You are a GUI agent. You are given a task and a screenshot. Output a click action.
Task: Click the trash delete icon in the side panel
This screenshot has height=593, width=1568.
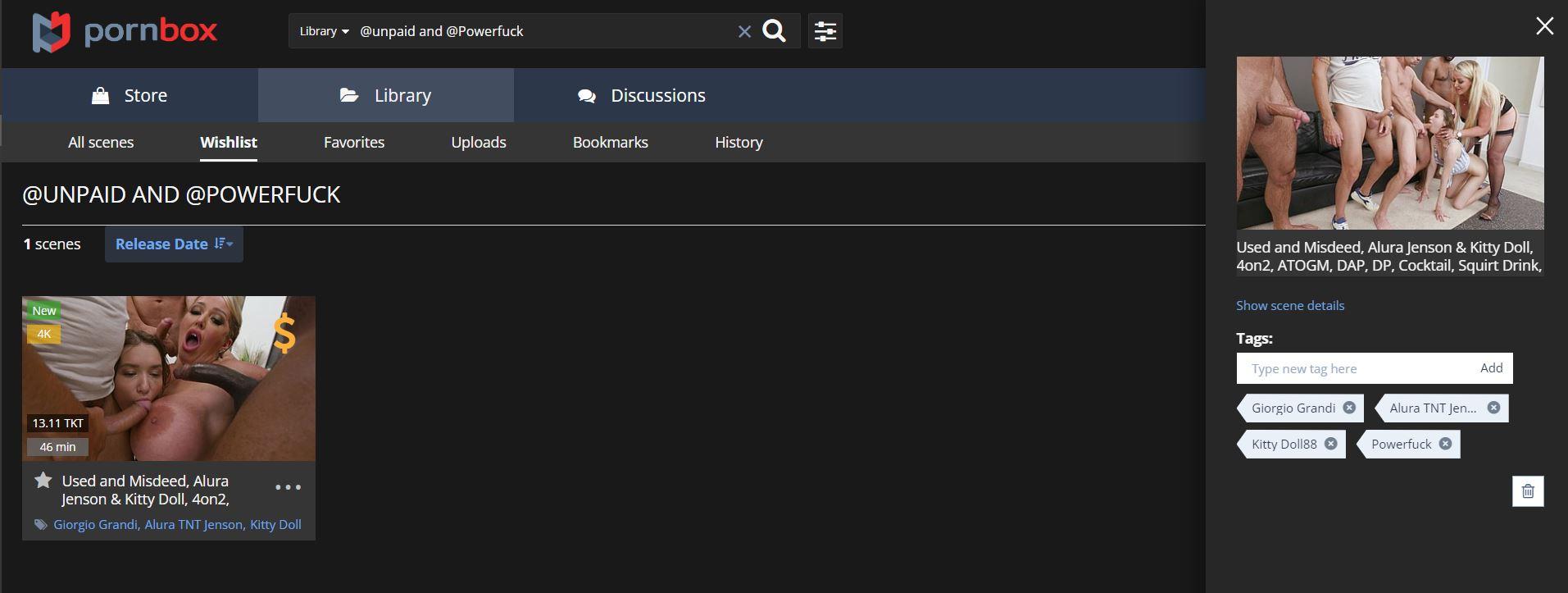click(x=1527, y=491)
